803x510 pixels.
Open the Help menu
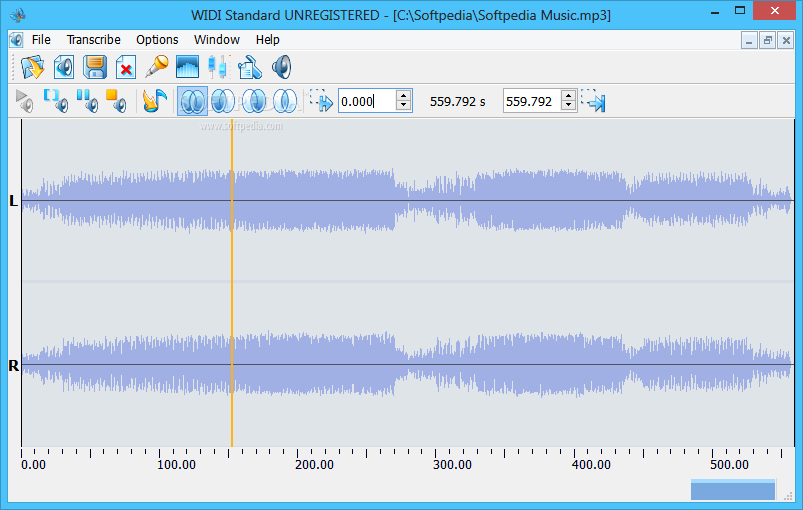tap(267, 39)
